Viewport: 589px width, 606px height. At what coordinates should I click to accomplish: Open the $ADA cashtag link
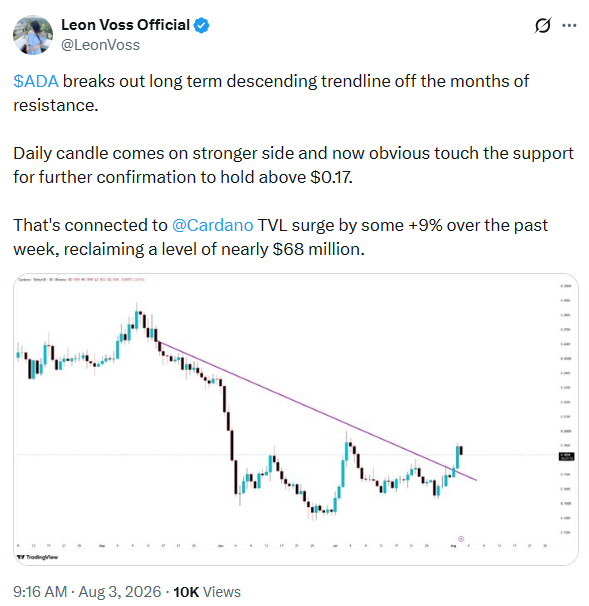click(36, 82)
